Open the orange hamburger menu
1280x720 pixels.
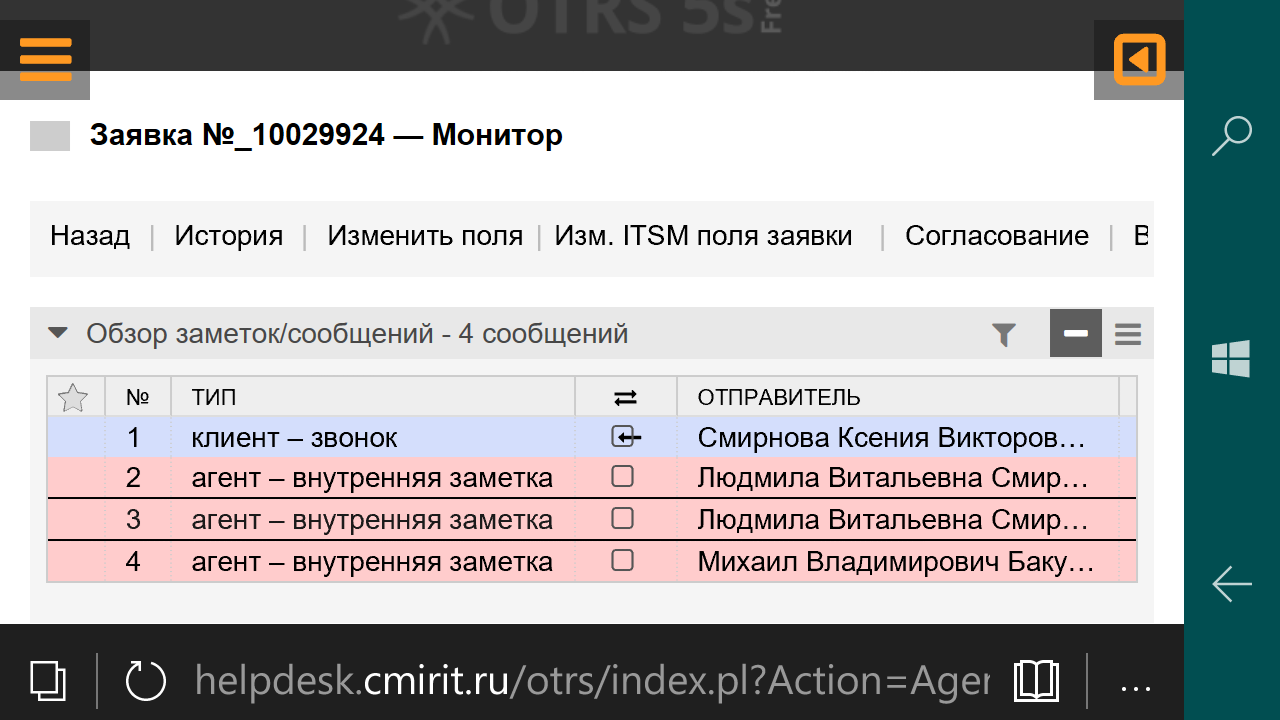pos(45,59)
